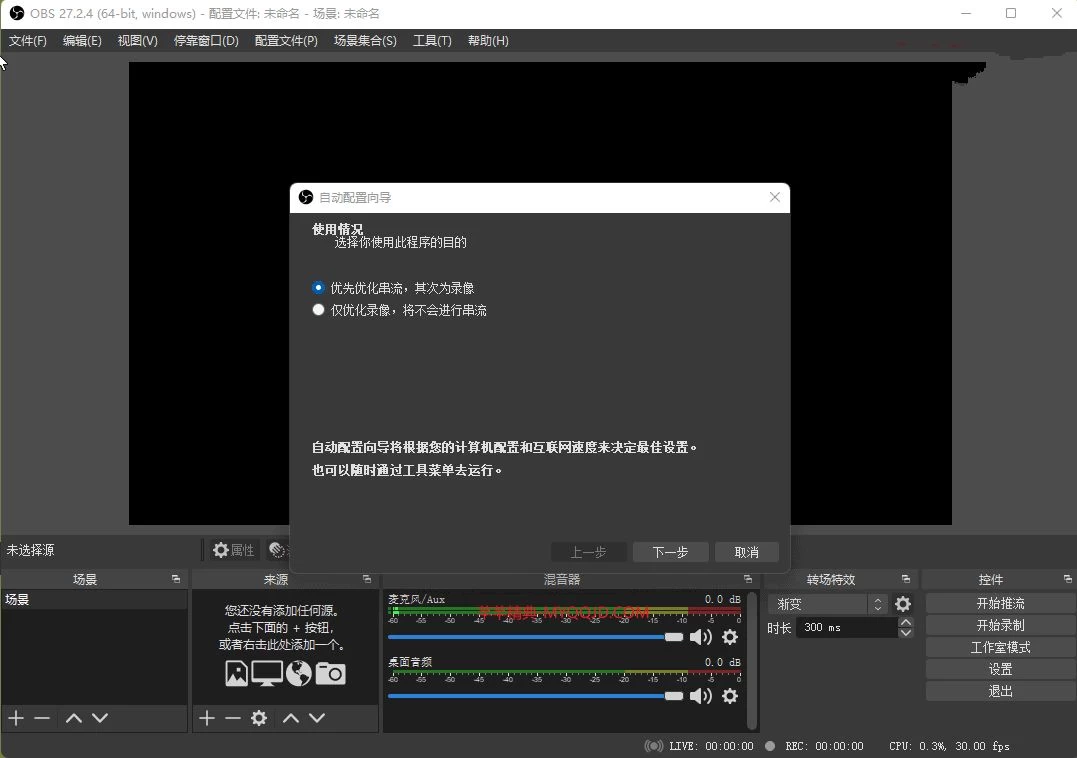Add a display capture source with monitor icon

(x=267, y=673)
